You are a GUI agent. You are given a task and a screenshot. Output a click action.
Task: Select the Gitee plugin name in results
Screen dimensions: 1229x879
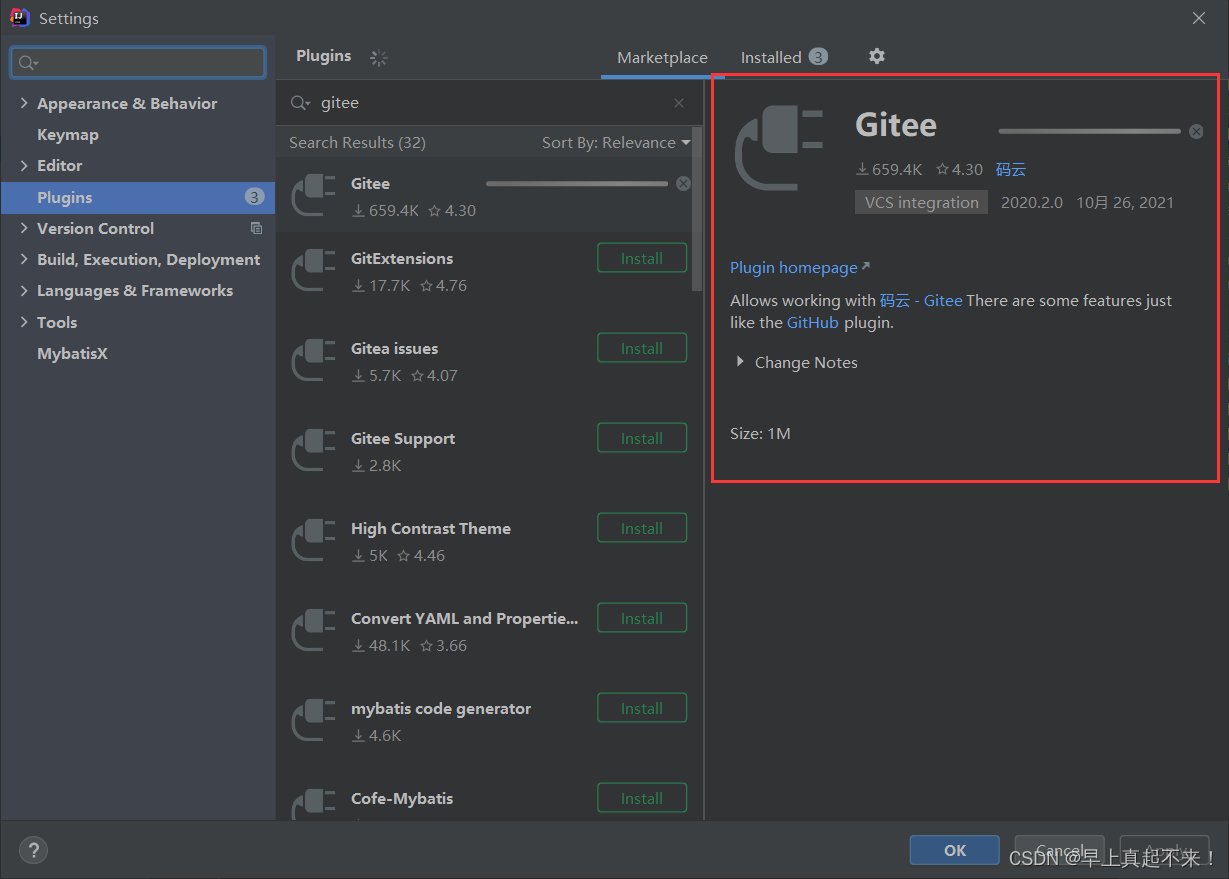pos(370,183)
